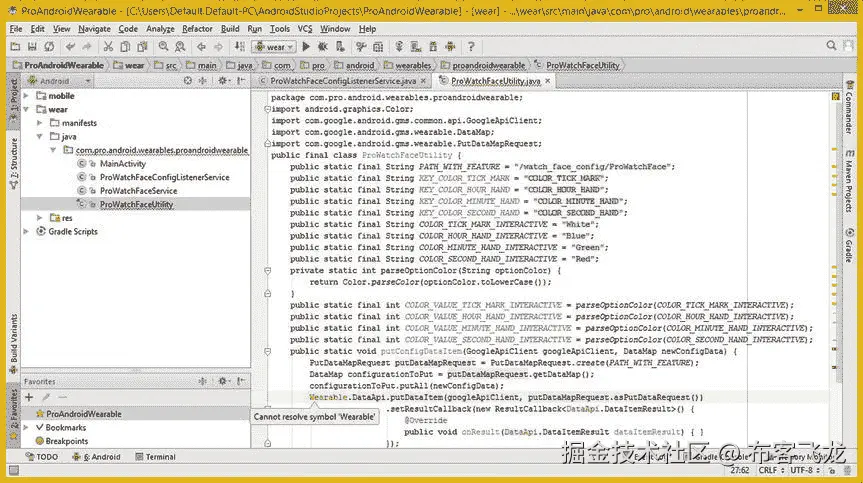Click the Copy icon in toolbar
Viewport: 863px width, 483px height.
(x=125, y=47)
